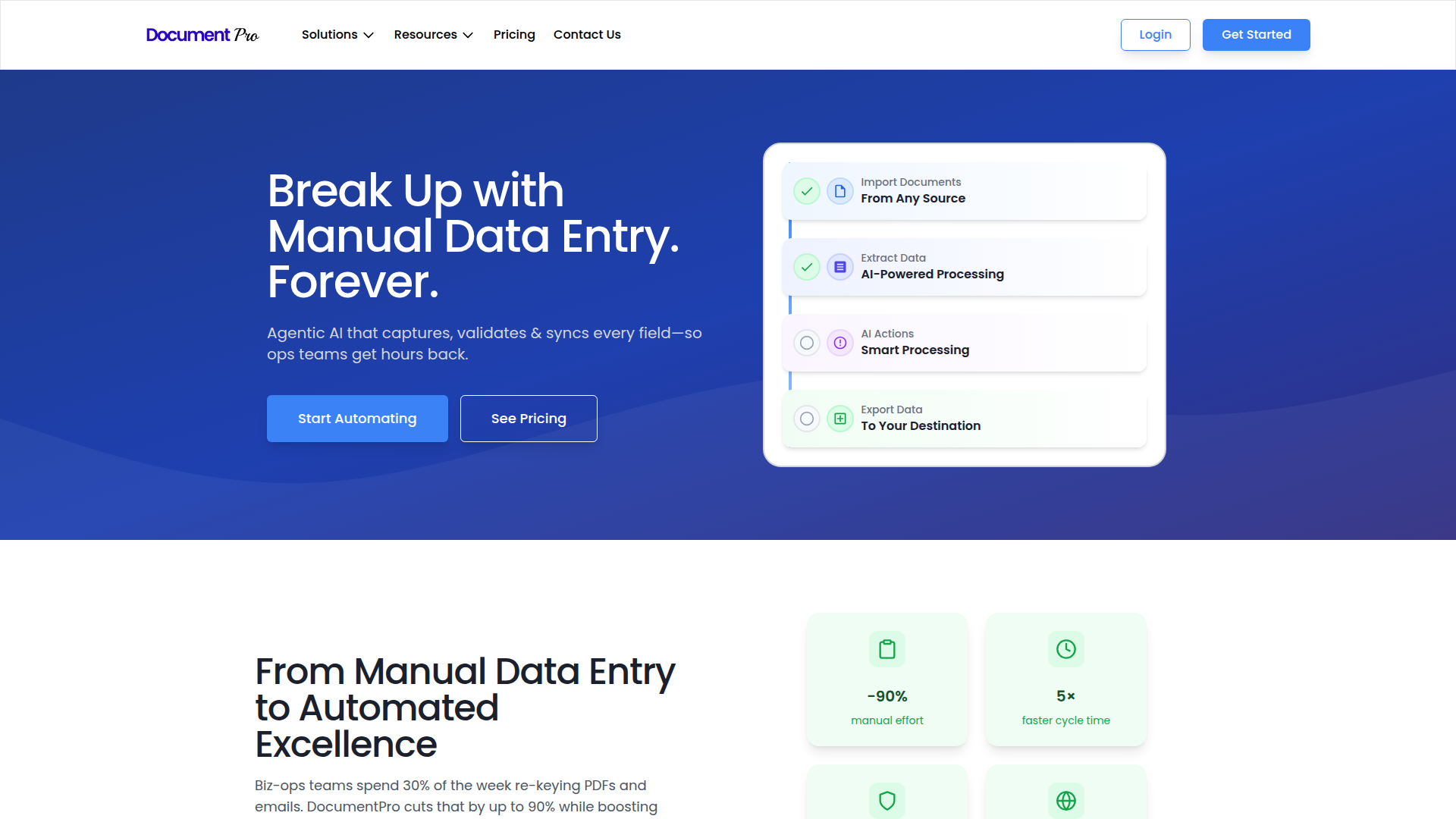The height and width of the screenshot is (819, 1456).
Task: Click the chevron next to Solutions
Action: [369, 36]
